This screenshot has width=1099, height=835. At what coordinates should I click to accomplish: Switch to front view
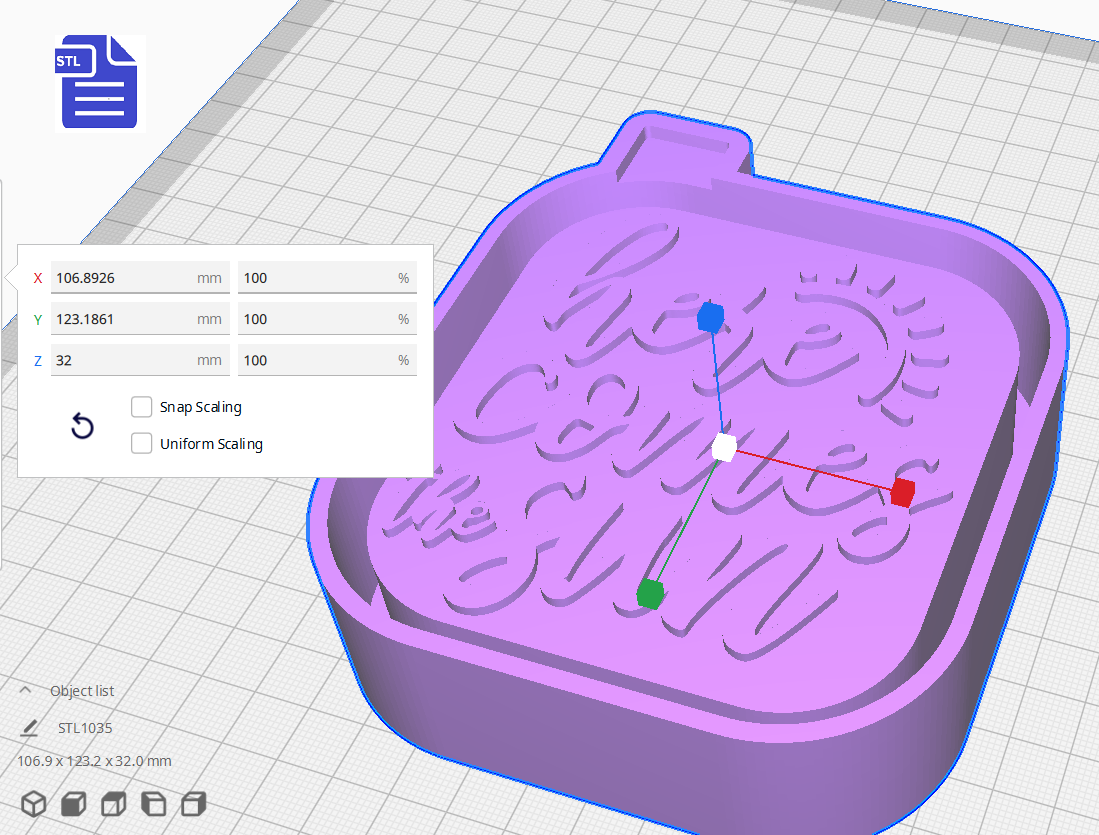point(73,802)
